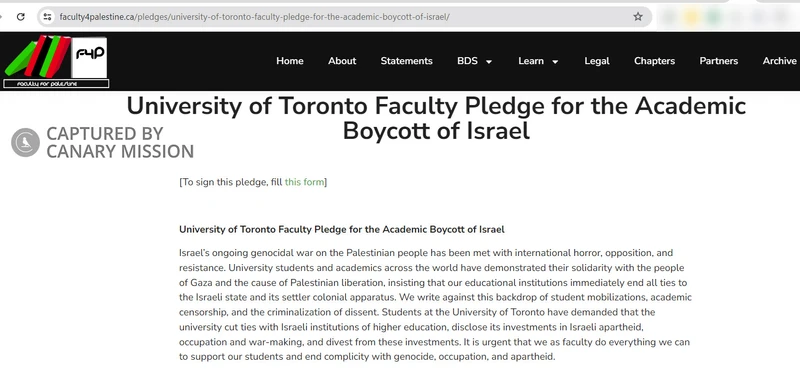Click the F4P white logo box
Viewport: 800px width, 374px height.
(90, 57)
